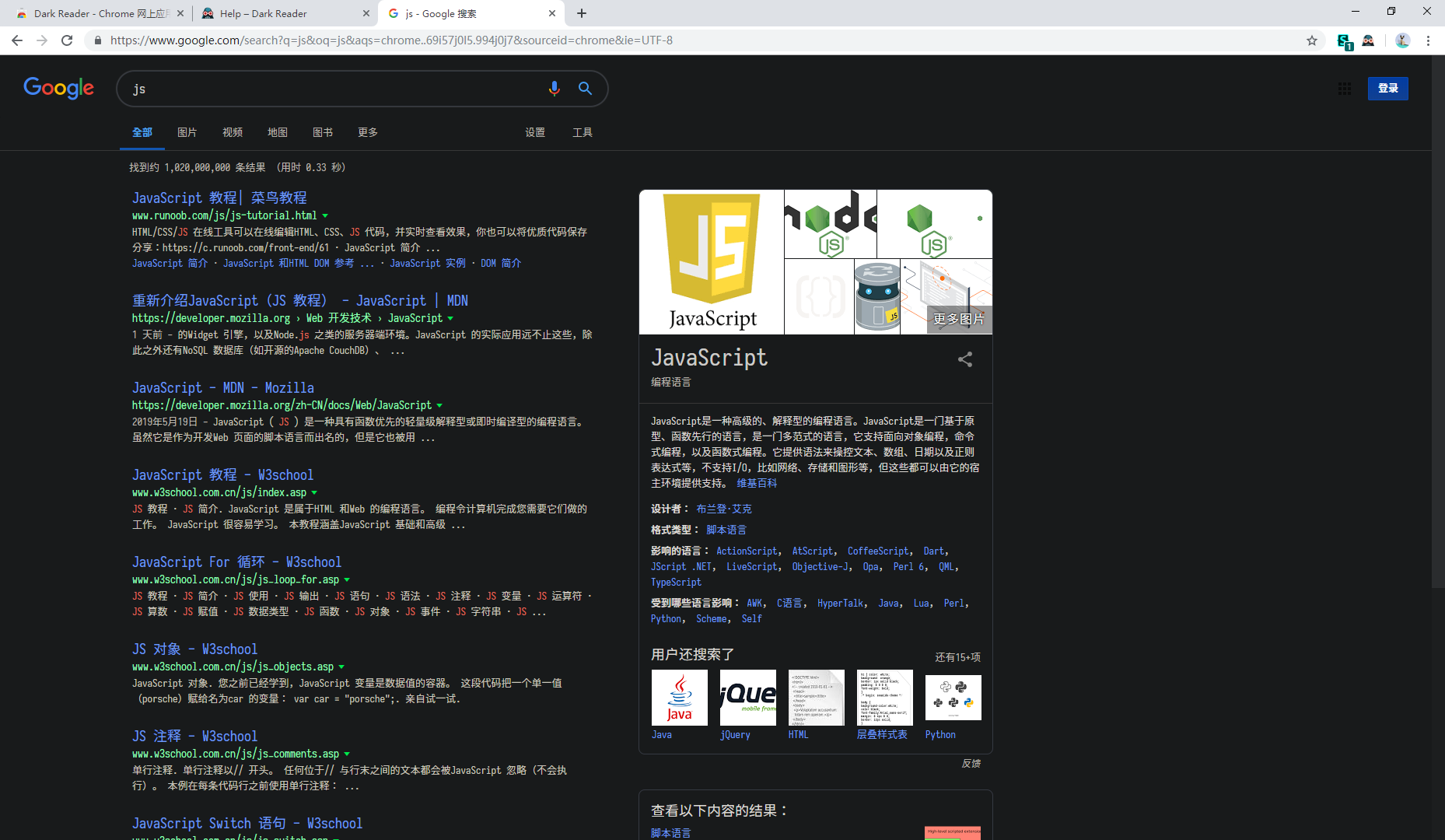Expand dropdown arrow beside js_loop_for.asp URL
This screenshot has height=840, width=1445.
tap(347, 580)
